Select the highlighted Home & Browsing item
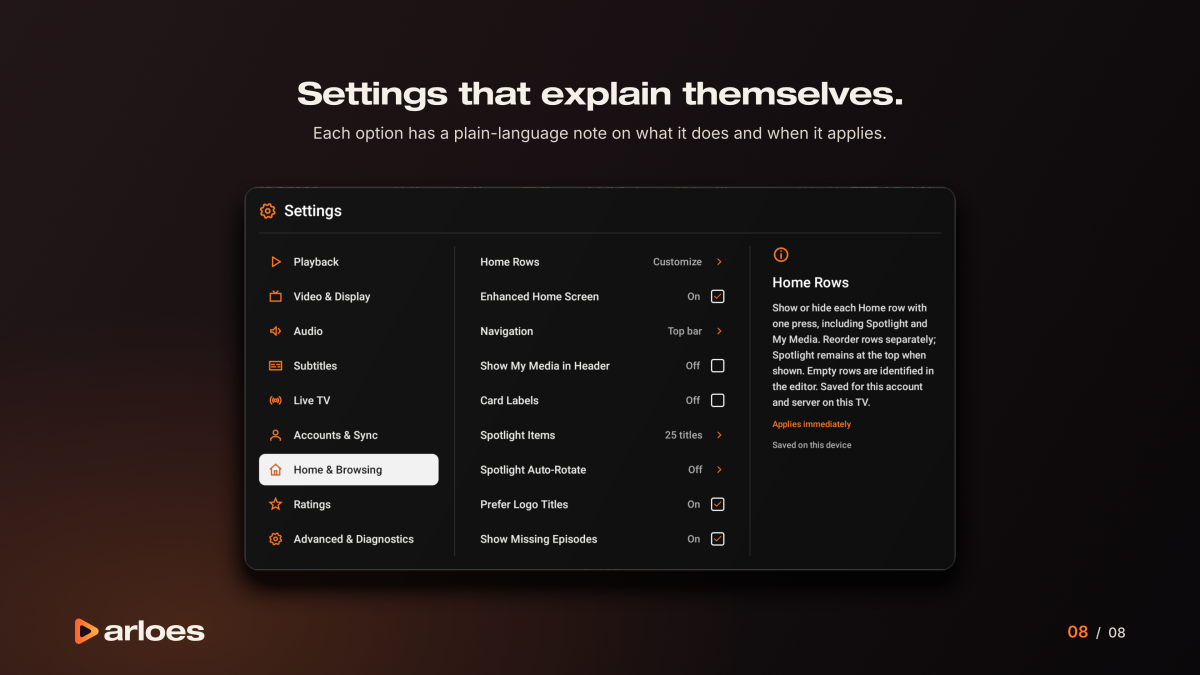Image resolution: width=1200 pixels, height=675 pixels. point(348,470)
